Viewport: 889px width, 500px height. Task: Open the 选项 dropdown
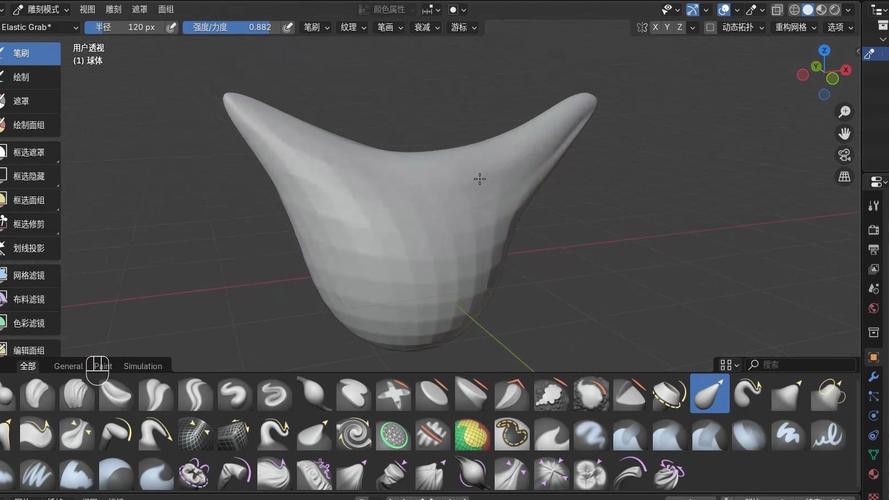click(x=840, y=27)
